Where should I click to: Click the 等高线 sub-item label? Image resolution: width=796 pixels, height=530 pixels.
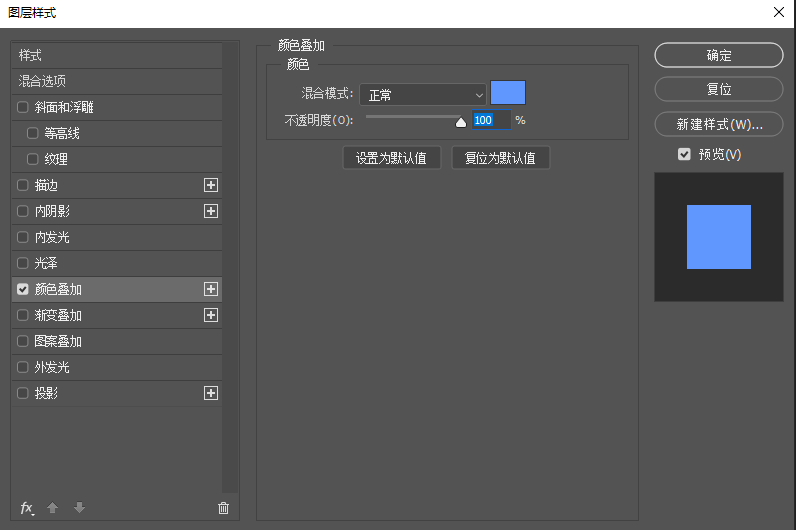coord(62,133)
